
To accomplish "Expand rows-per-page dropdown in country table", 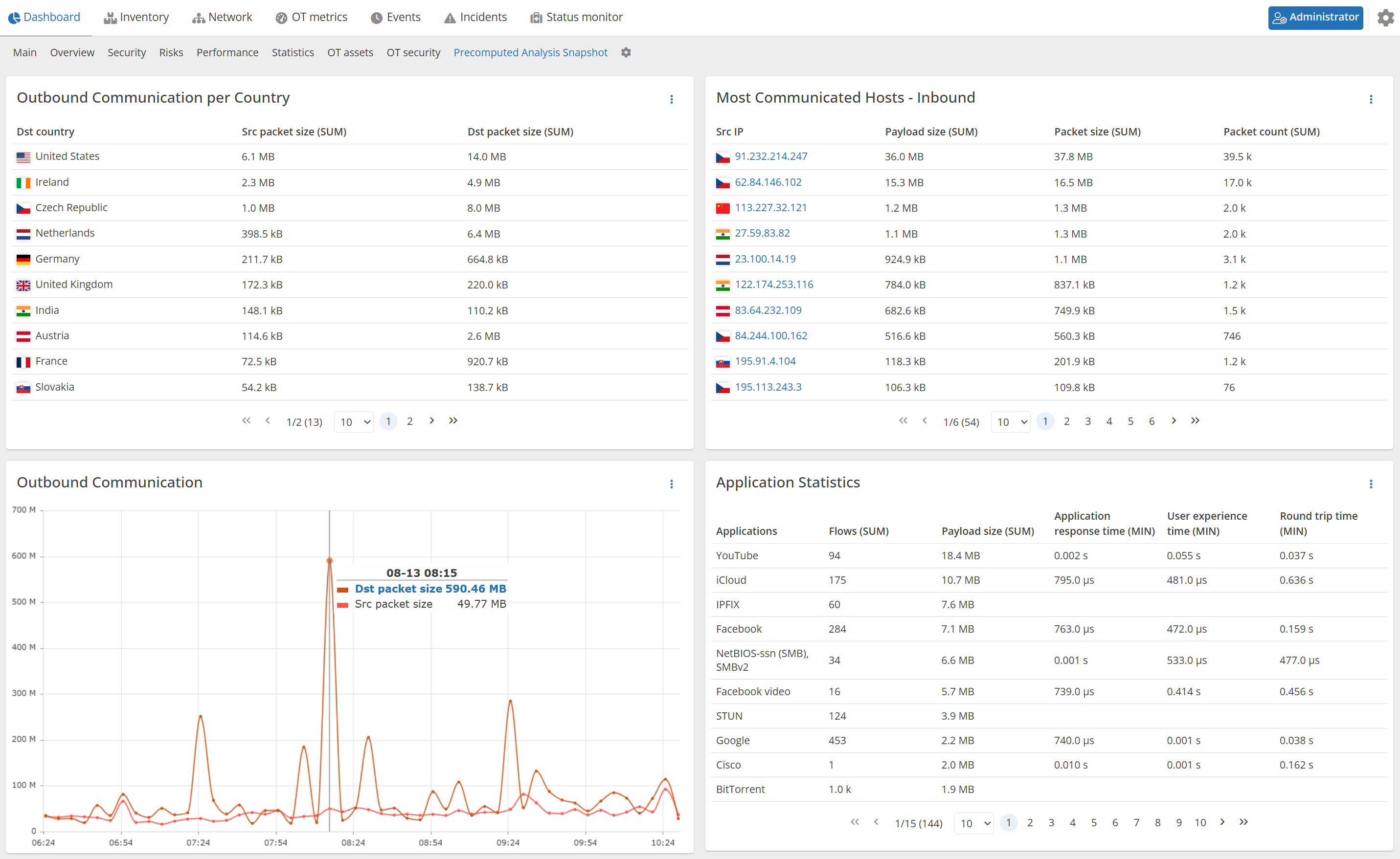I will (354, 421).
